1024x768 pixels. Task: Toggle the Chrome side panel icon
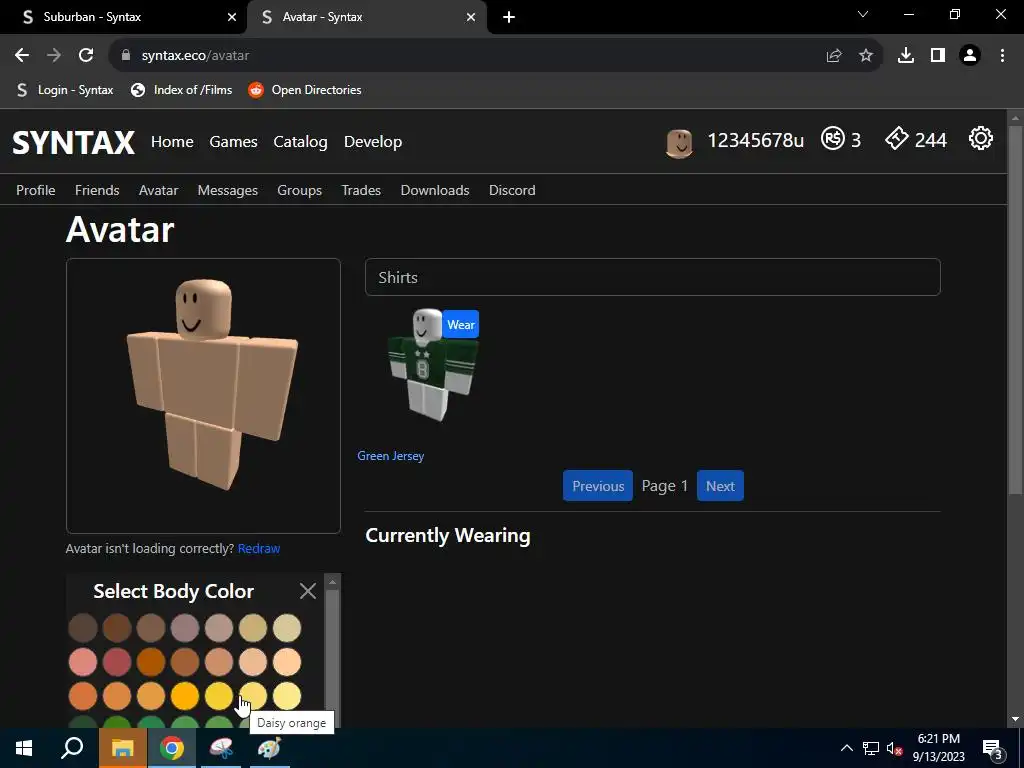(938, 56)
